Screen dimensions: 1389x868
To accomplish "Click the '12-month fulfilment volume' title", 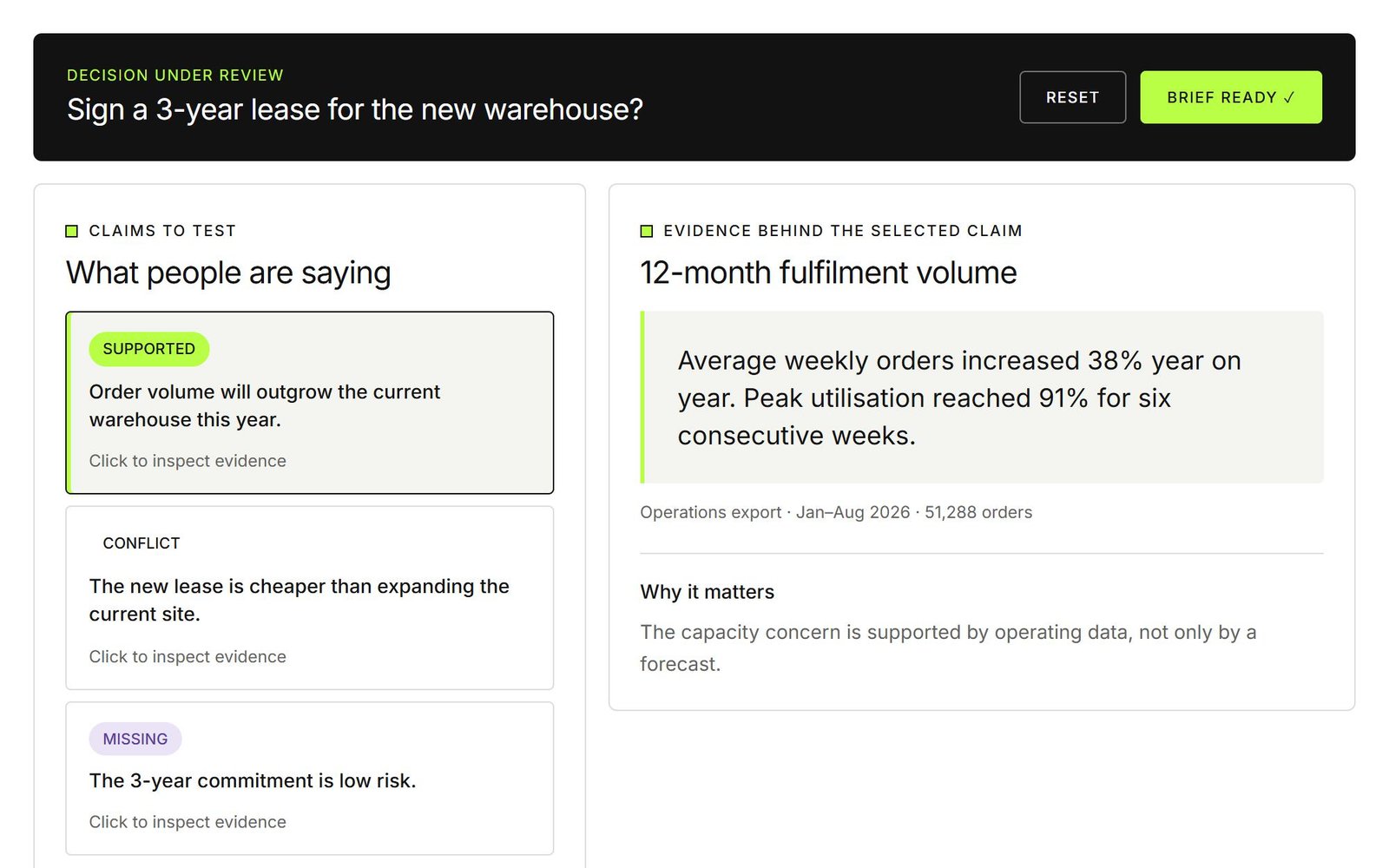I will [828, 273].
